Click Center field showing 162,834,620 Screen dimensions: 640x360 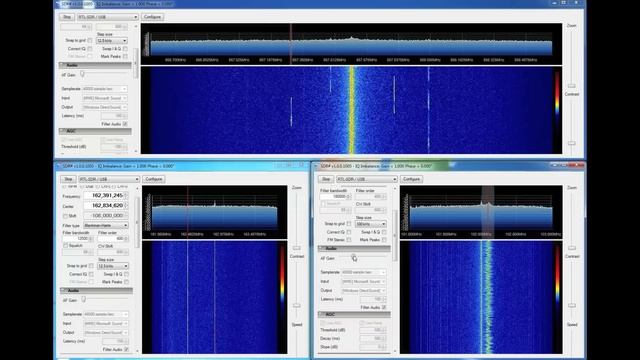click(x=106, y=206)
